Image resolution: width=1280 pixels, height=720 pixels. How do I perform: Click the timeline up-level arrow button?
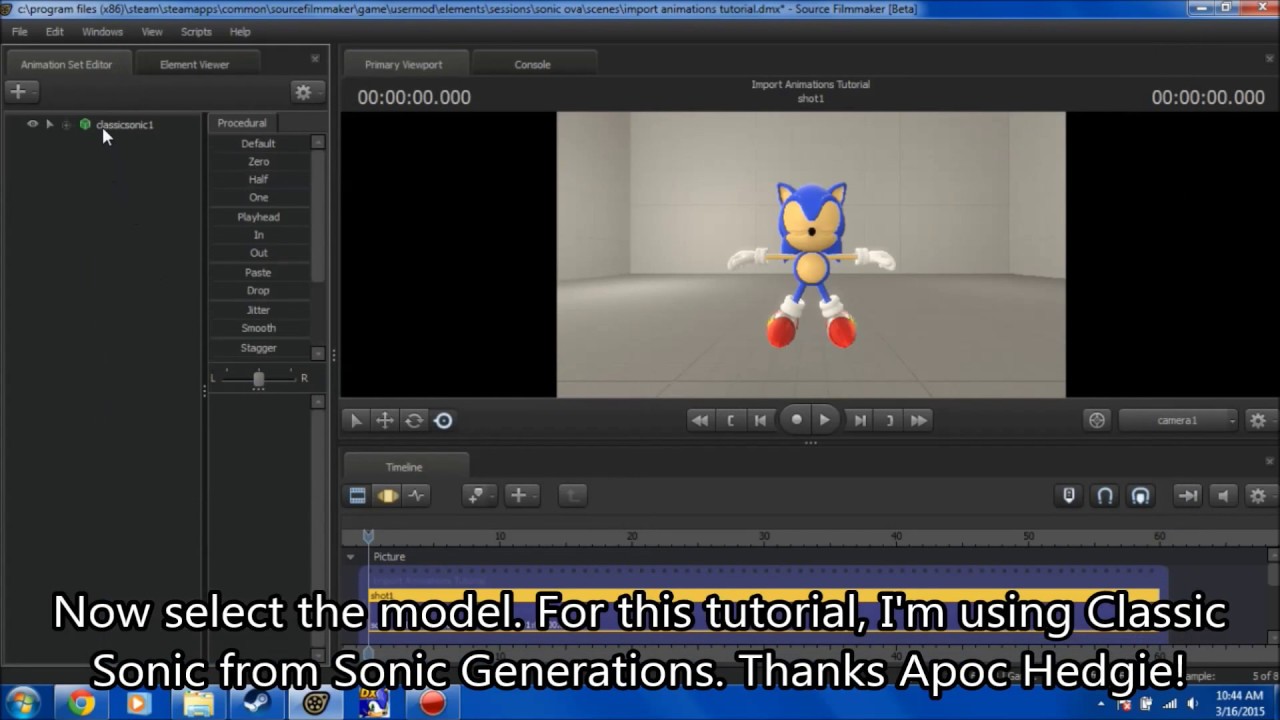[573, 495]
